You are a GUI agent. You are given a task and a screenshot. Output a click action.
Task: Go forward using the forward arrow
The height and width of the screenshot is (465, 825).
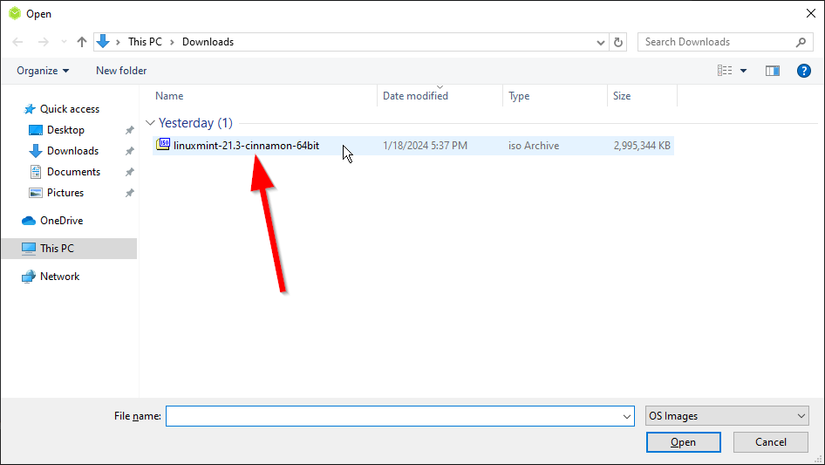(x=43, y=42)
